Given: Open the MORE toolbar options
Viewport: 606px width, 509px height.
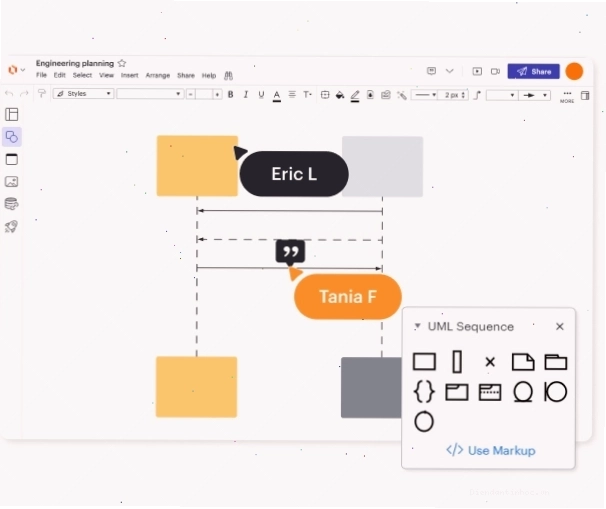Looking at the screenshot, I should 567,97.
